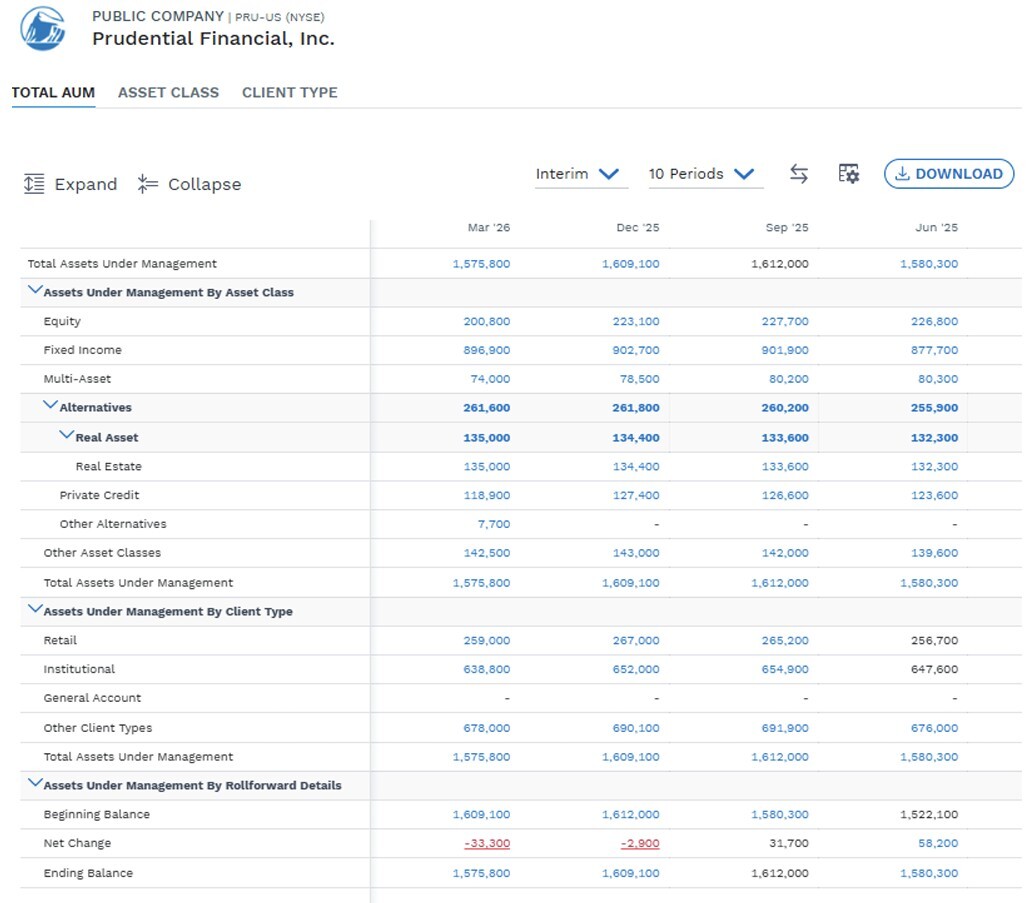Image resolution: width=1031 pixels, height=903 pixels.
Task: Click Jun '25 Retail value 256,700
Action: [934, 641]
